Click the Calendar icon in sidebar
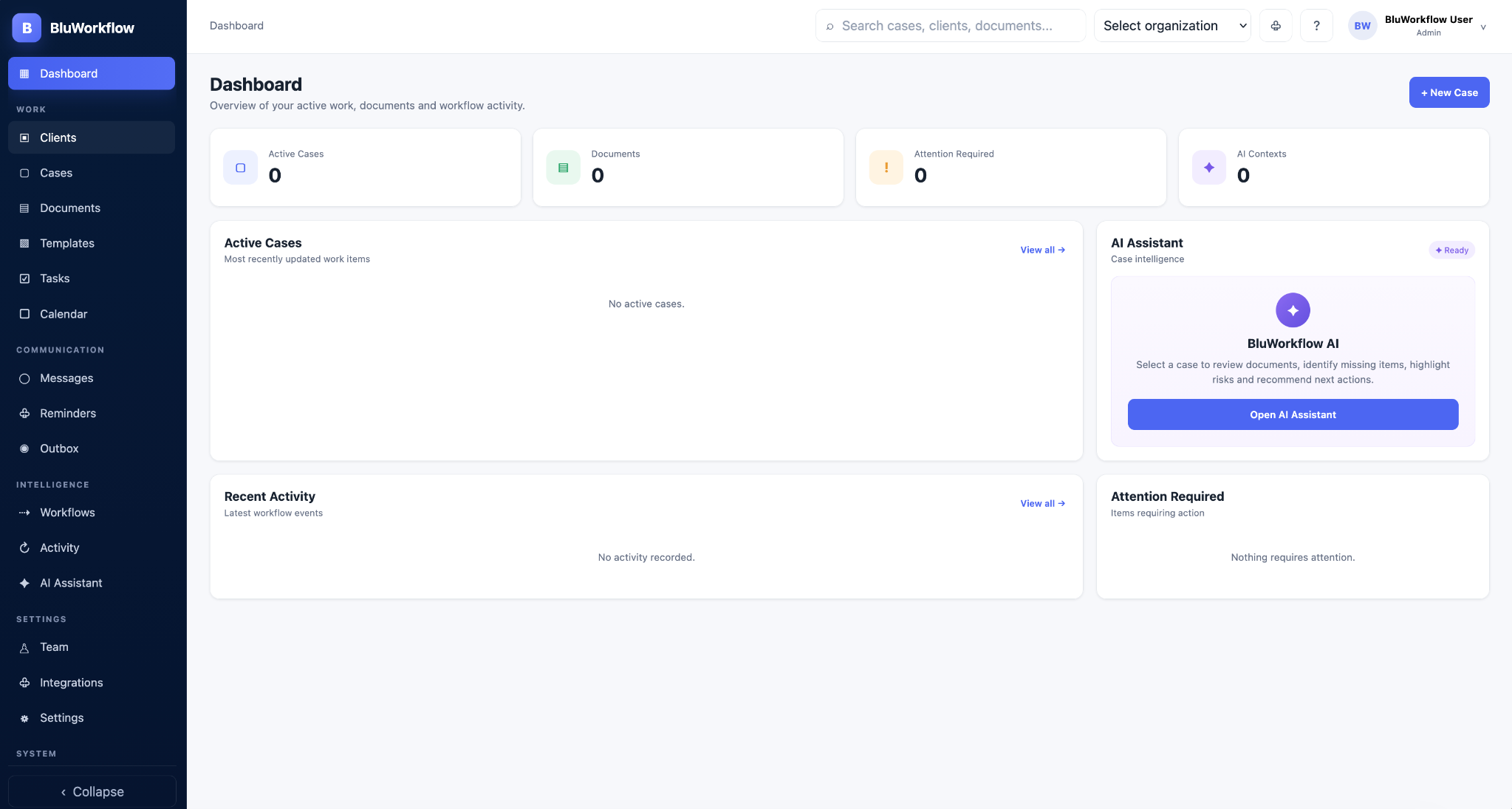The width and height of the screenshot is (1512, 809). coord(24,314)
